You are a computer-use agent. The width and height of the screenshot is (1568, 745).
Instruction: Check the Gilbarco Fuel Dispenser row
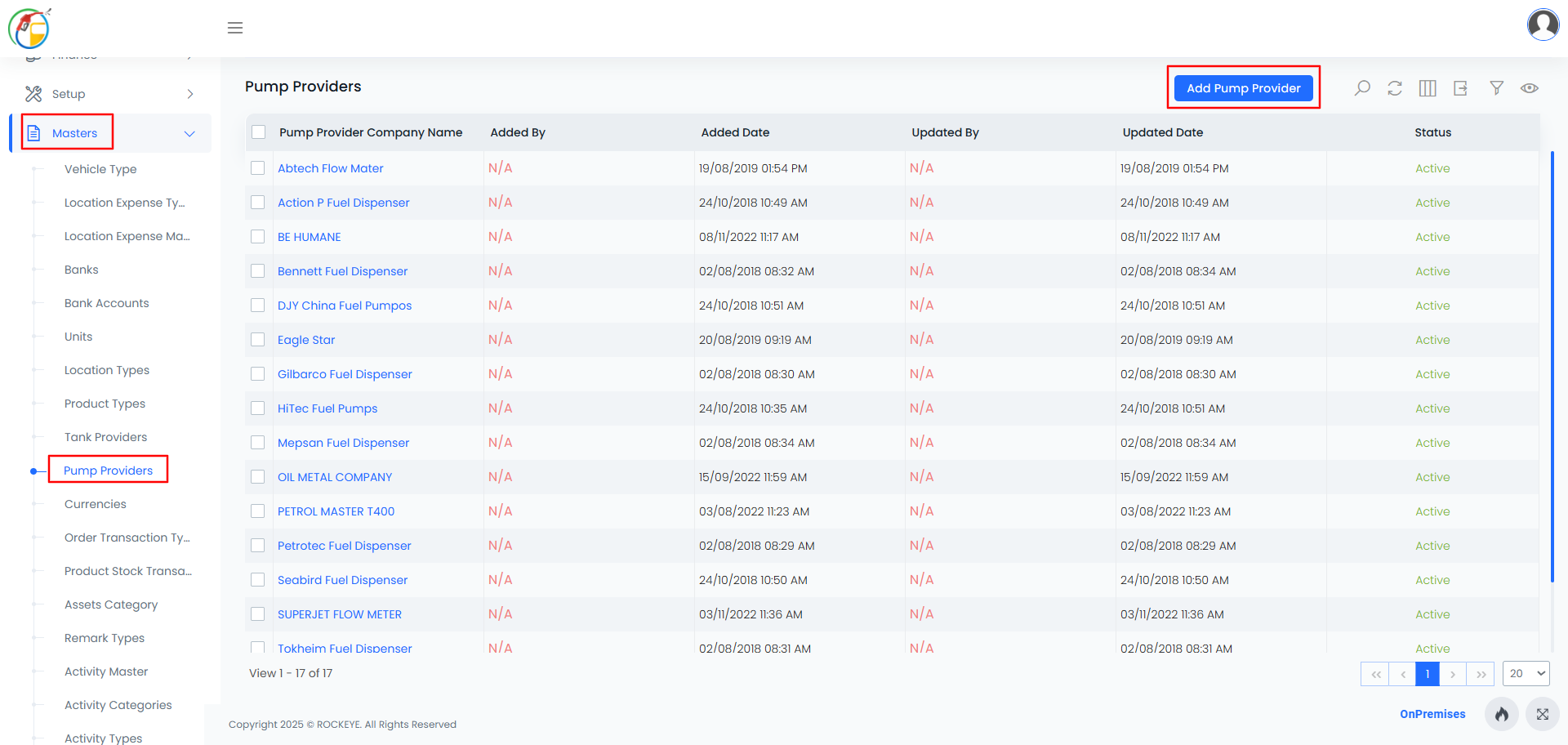click(258, 374)
